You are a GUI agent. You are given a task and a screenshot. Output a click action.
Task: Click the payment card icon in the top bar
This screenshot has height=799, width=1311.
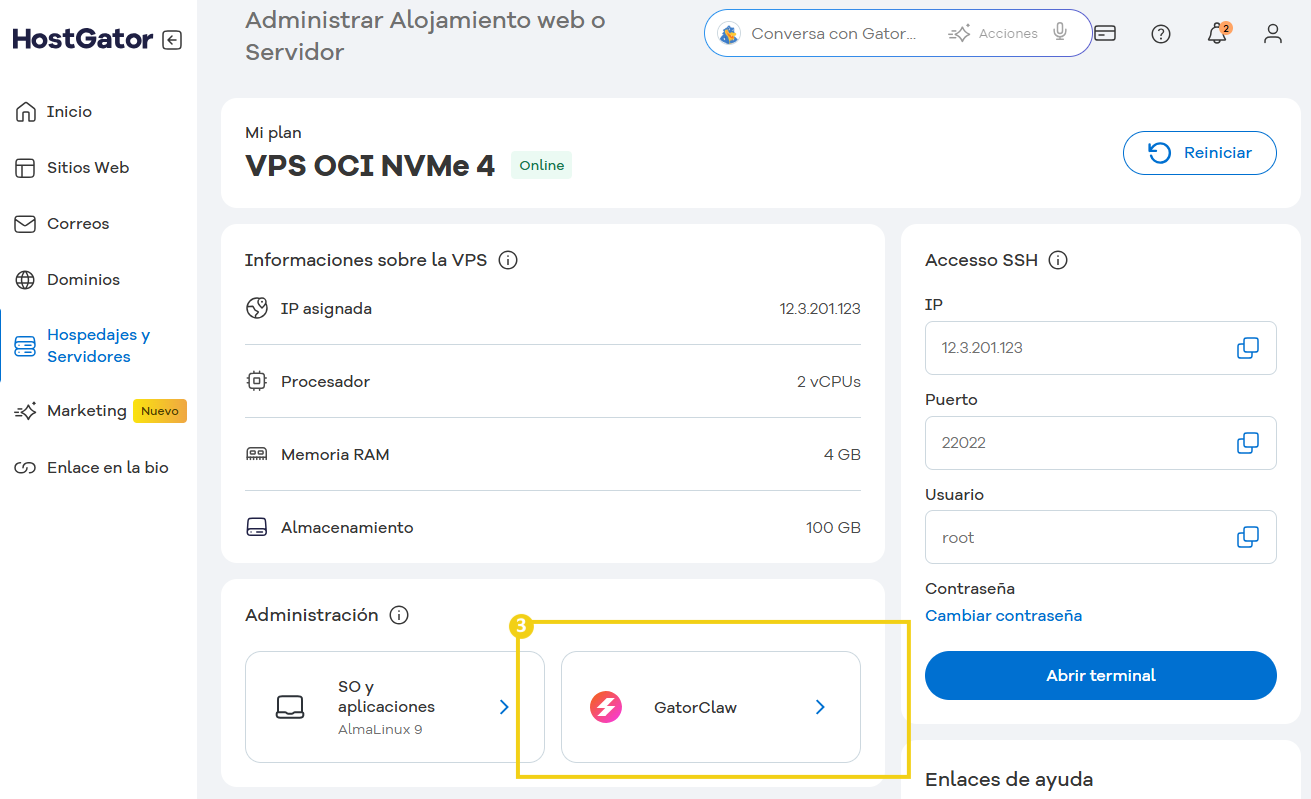1105,32
